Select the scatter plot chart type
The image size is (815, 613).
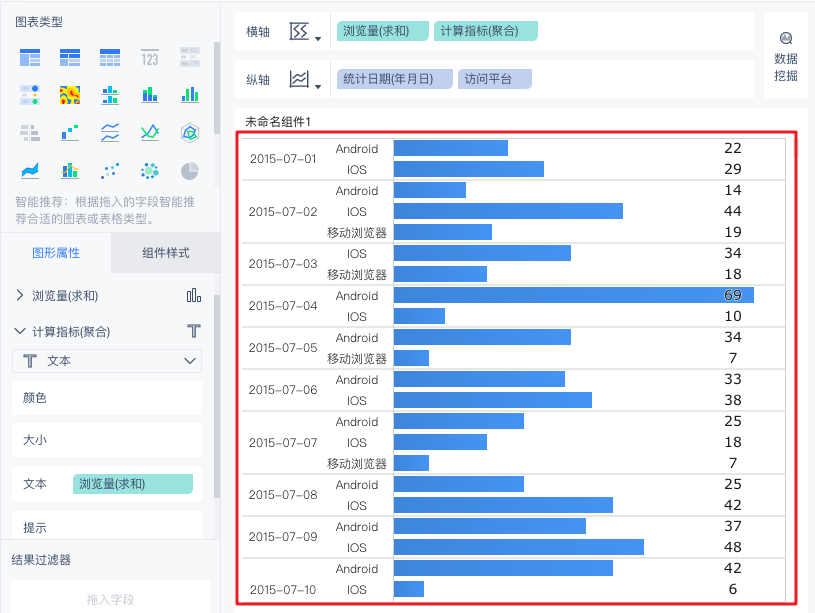click(x=110, y=171)
